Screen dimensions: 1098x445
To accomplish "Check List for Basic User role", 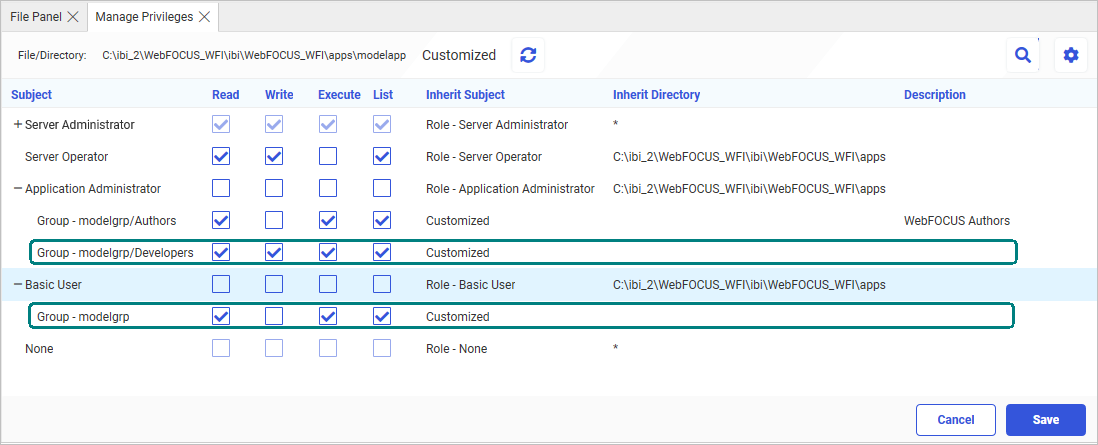I will click(382, 285).
